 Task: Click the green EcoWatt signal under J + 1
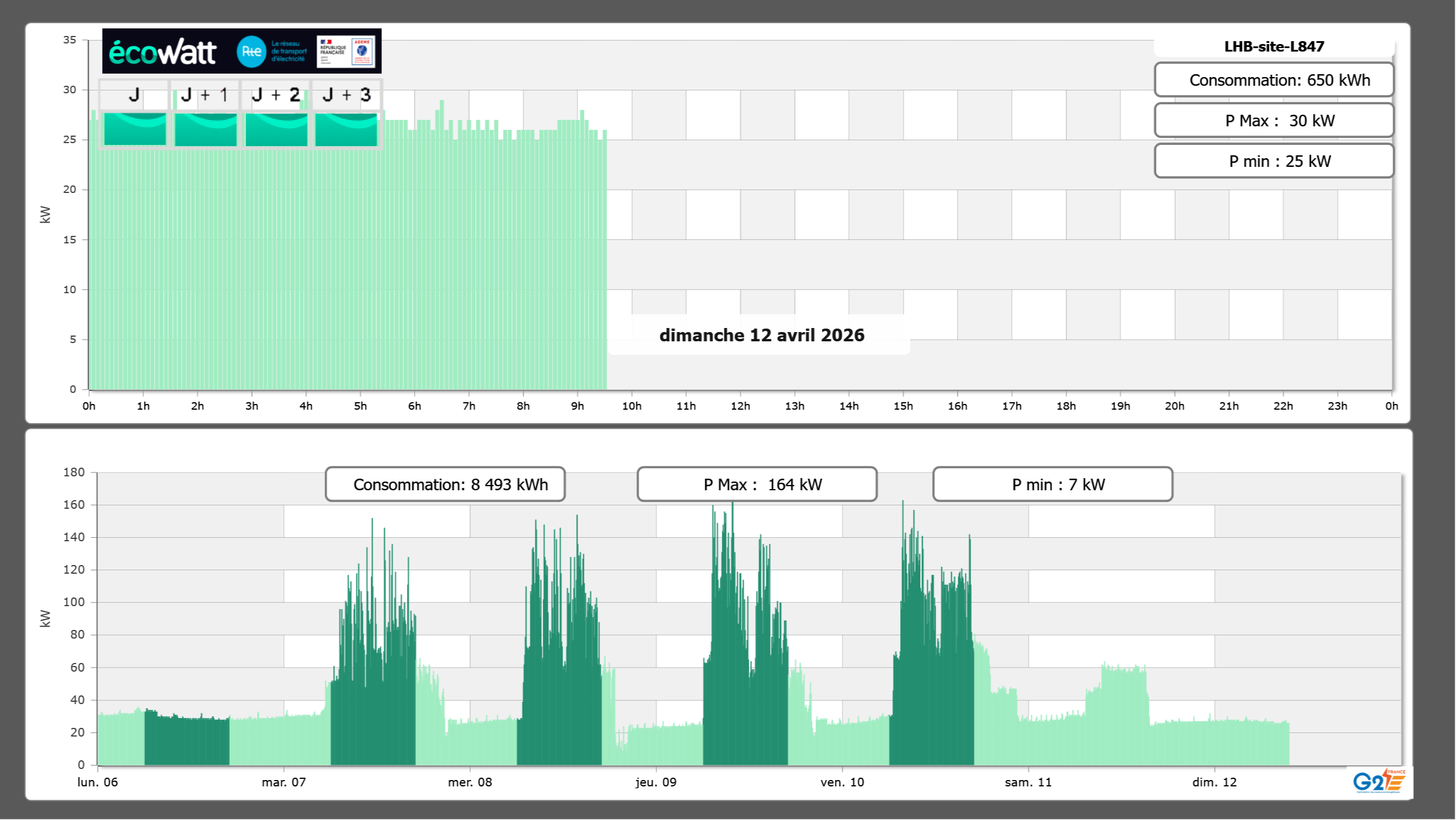point(205,129)
